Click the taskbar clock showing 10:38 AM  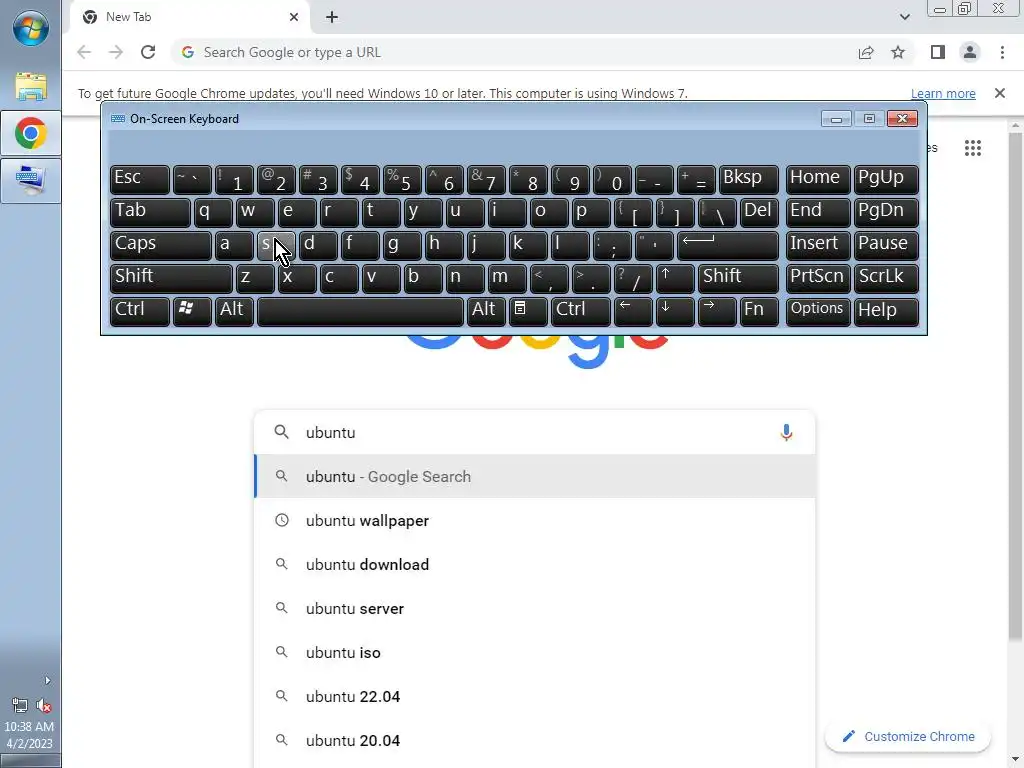coord(29,735)
